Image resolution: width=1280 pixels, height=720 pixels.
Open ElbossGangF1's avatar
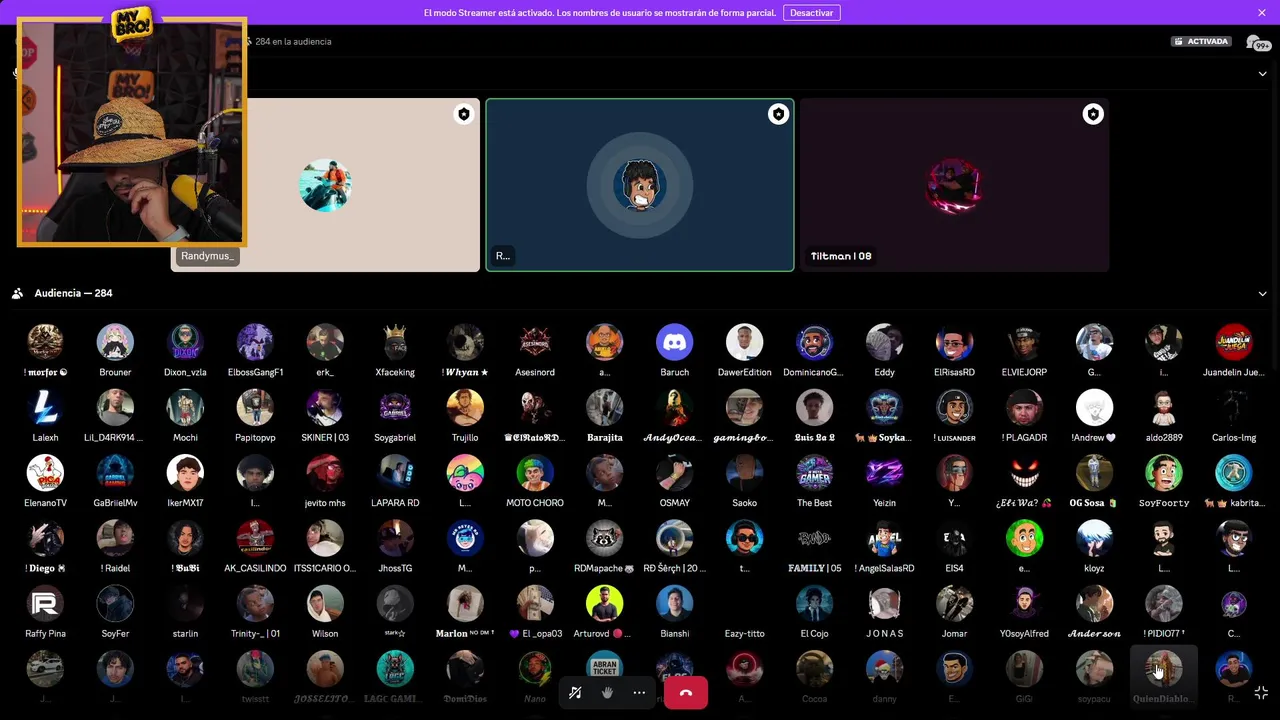(255, 342)
